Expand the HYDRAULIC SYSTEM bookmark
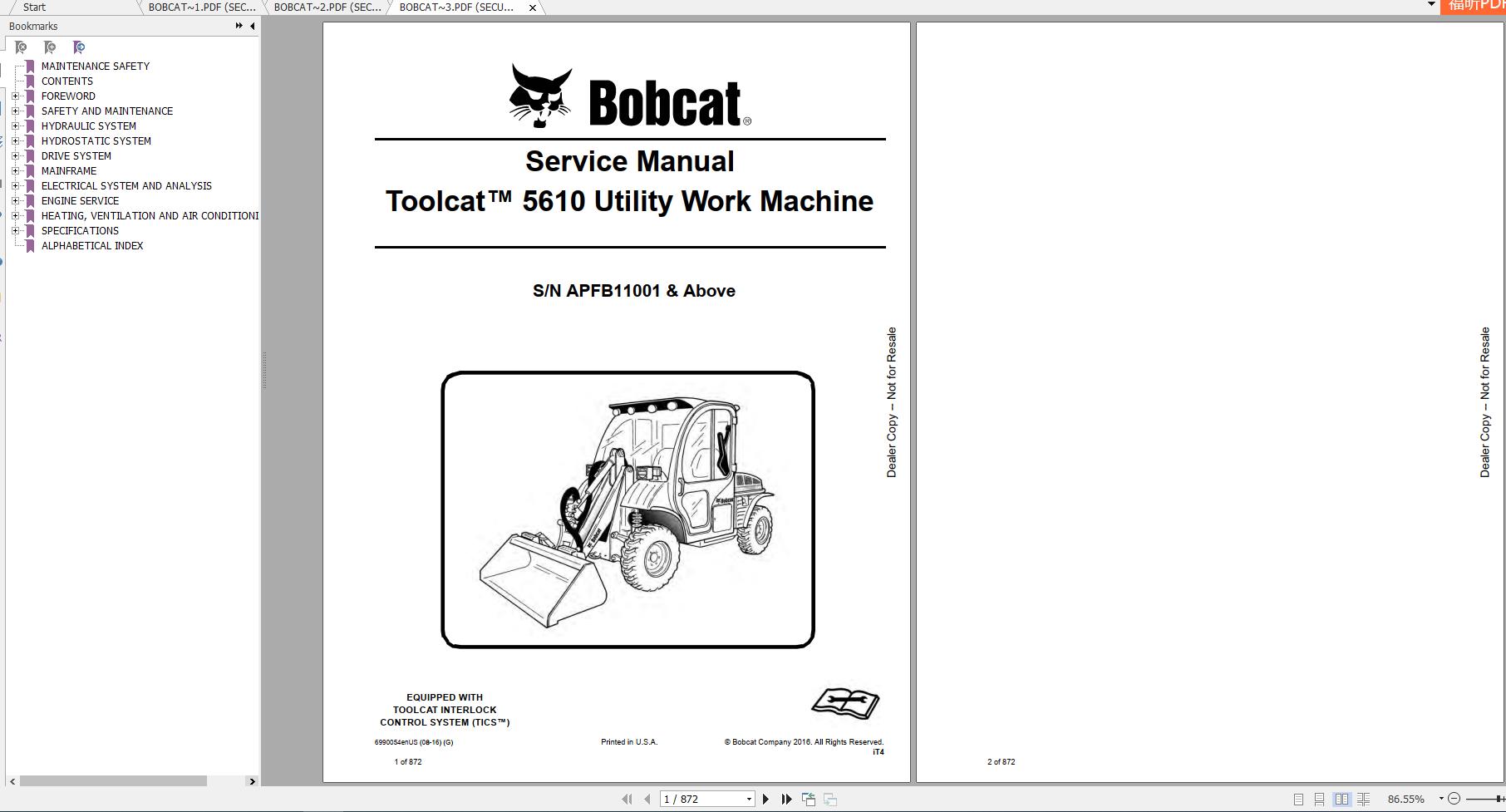Viewport: 1506px width, 812px height. [x=15, y=125]
